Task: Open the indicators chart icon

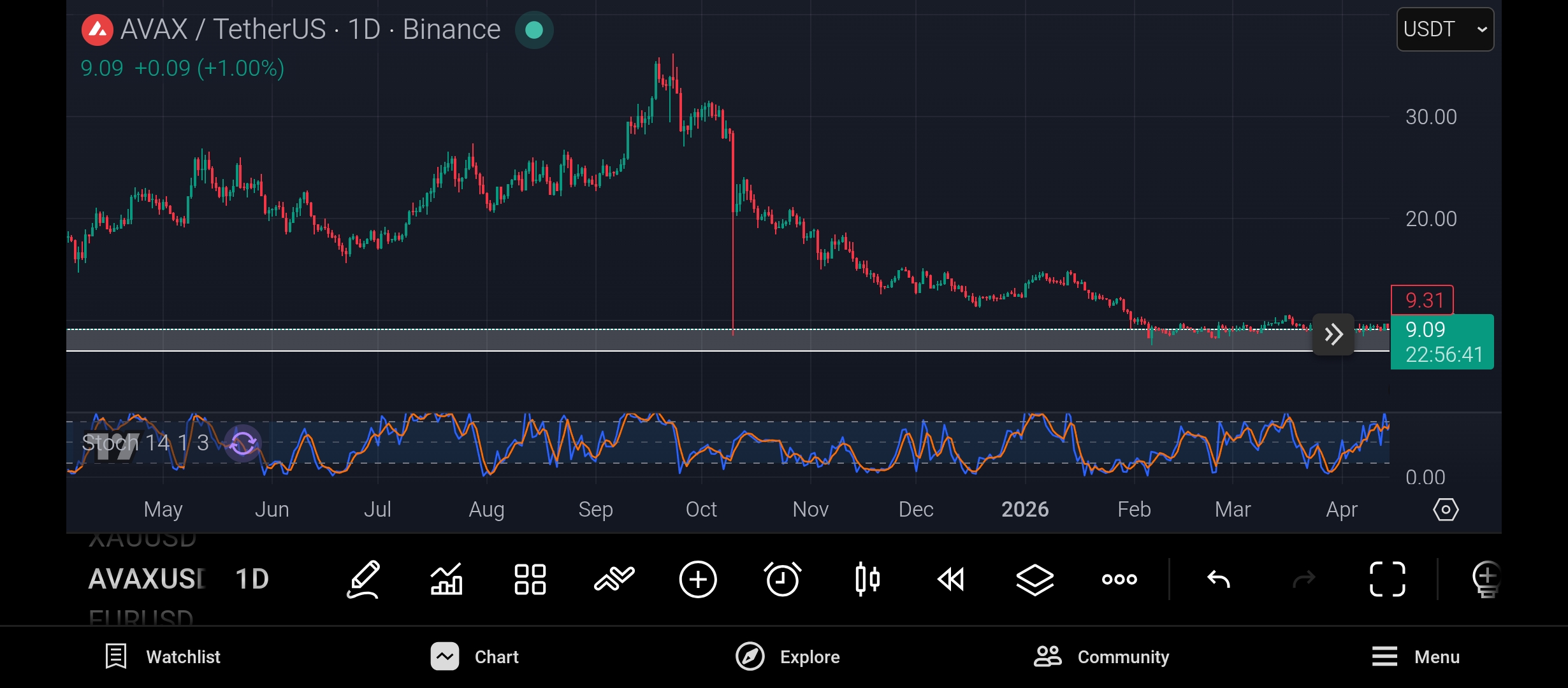Action: [446, 579]
